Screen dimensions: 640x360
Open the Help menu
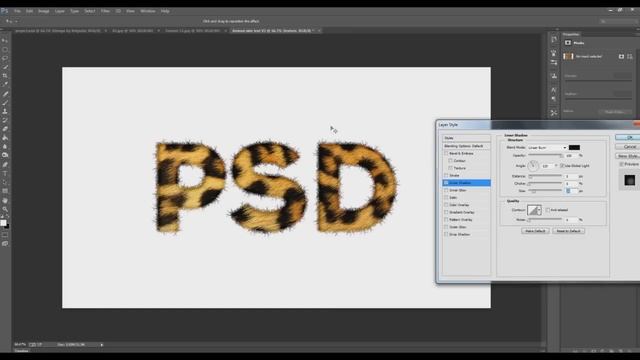click(165, 11)
